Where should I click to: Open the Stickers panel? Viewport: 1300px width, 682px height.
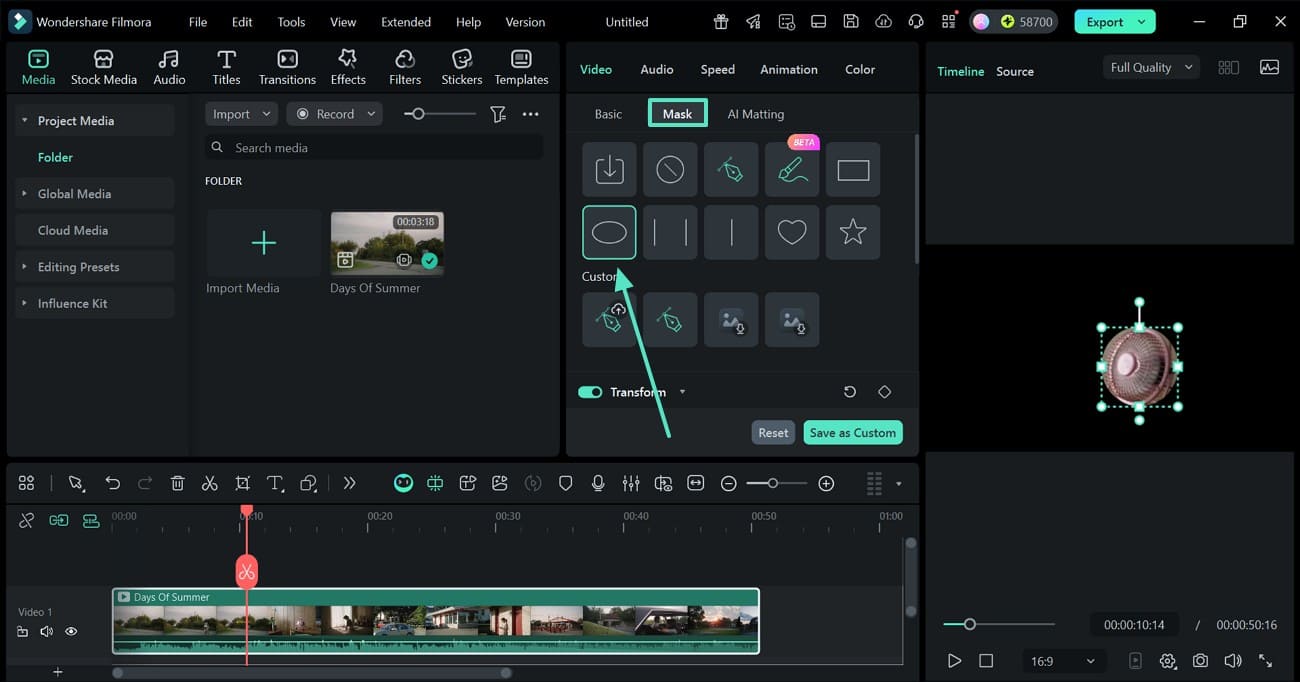pyautogui.click(x=461, y=68)
